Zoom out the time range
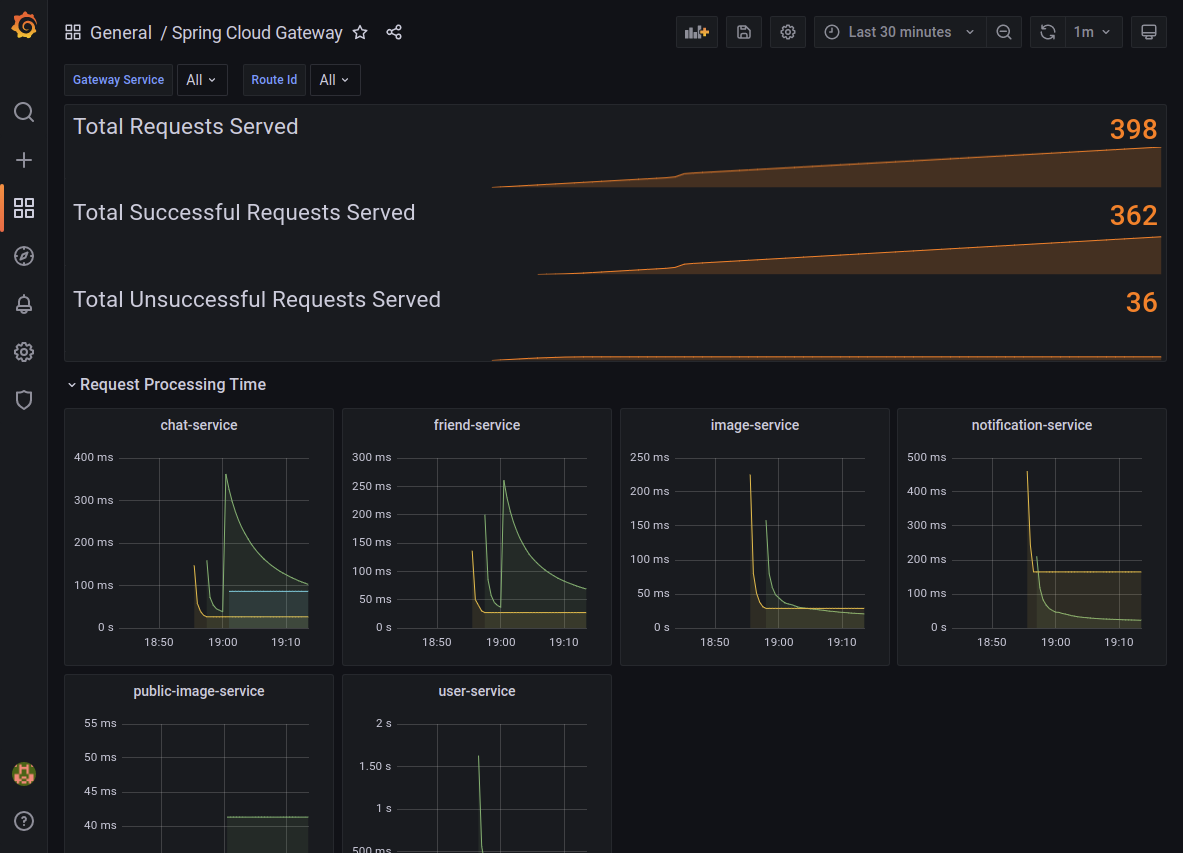Screen dimensions: 1183x853 1003,32
